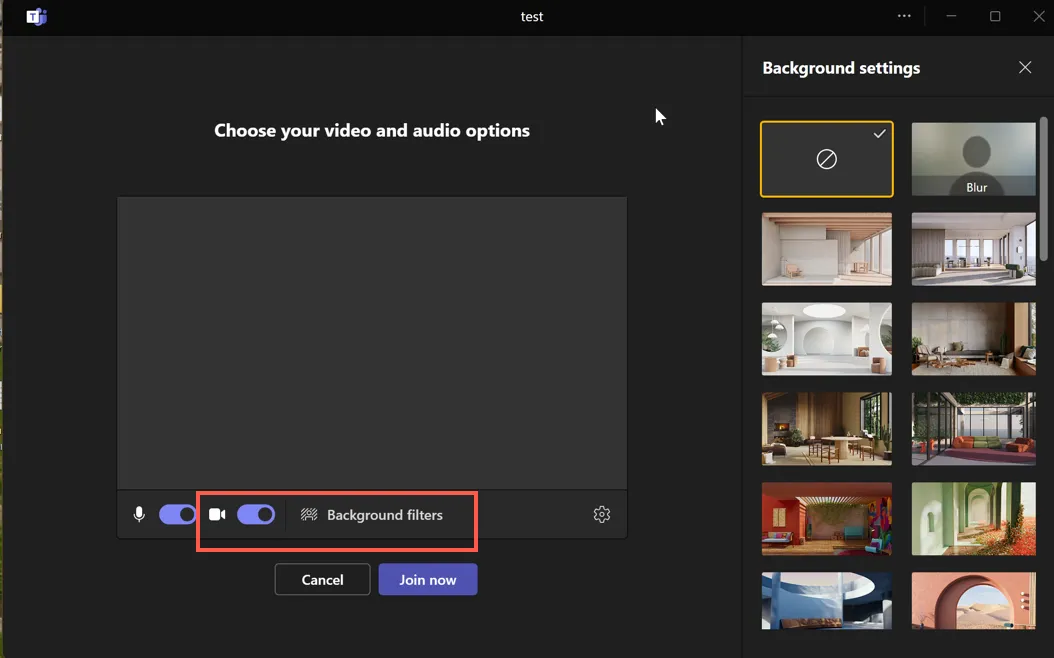Choose the green arched corridor background

click(x=973, y=519)
